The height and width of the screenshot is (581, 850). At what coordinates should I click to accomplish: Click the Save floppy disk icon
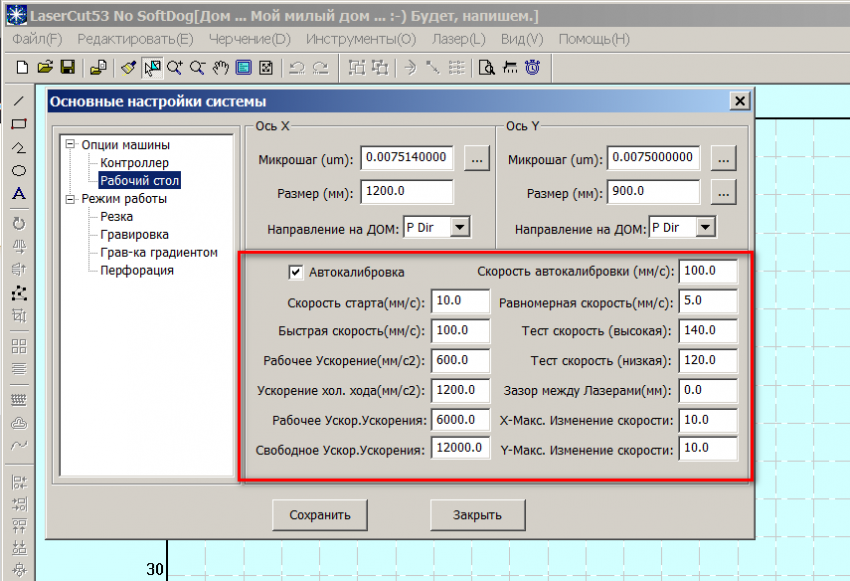tap(68, 68)
